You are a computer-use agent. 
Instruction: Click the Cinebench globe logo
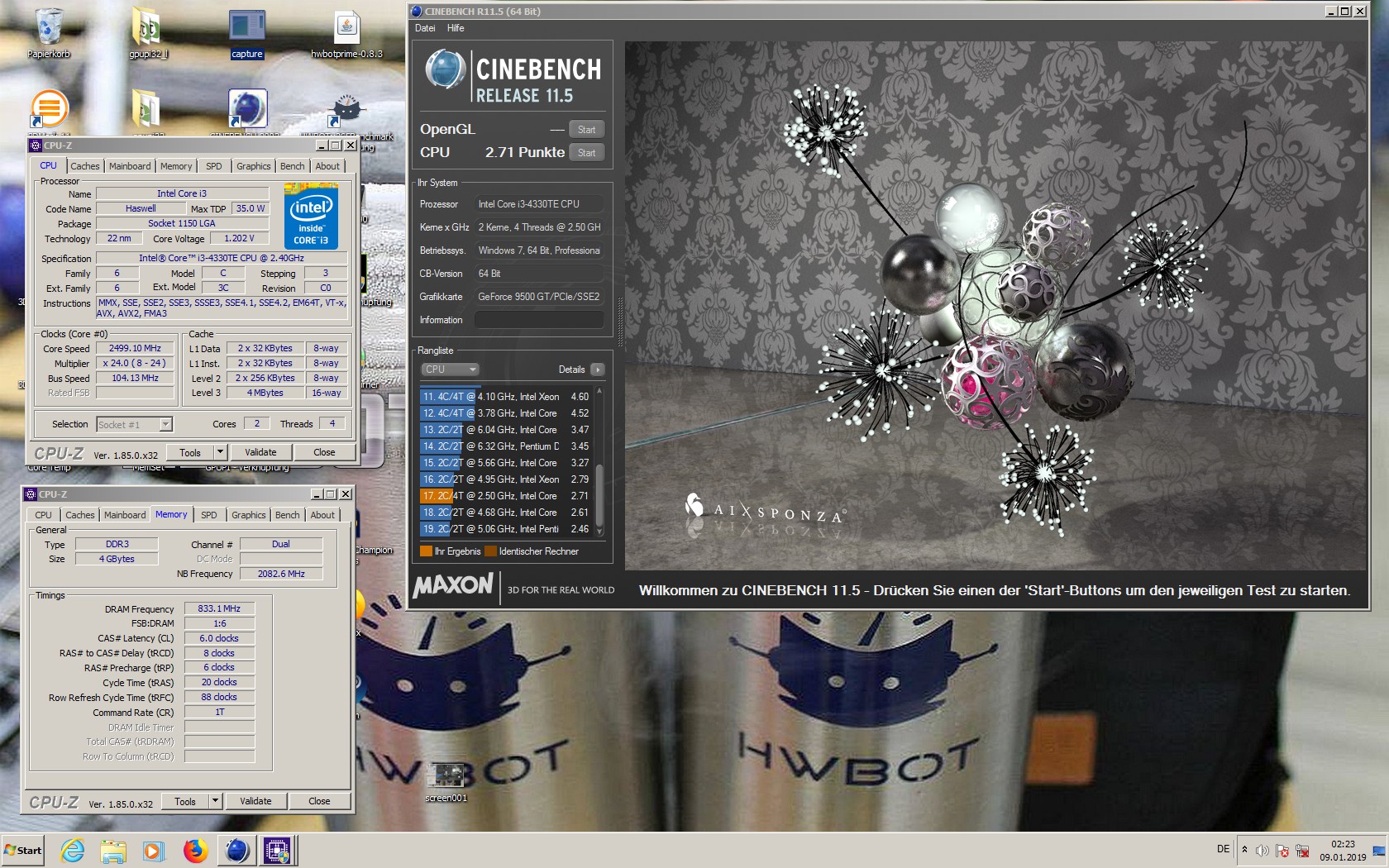tap(446, 69)
